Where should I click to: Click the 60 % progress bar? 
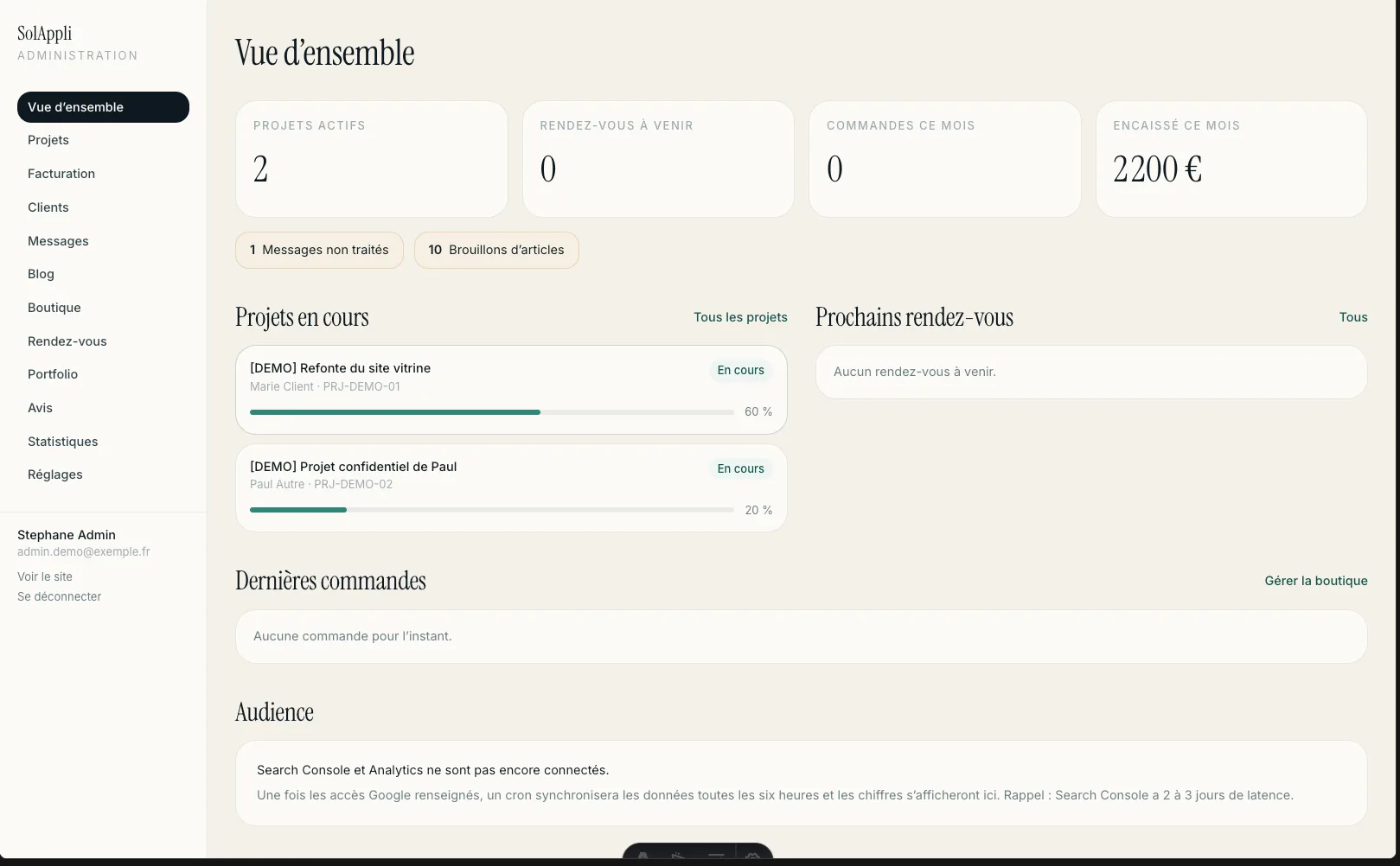pos(492,412)
